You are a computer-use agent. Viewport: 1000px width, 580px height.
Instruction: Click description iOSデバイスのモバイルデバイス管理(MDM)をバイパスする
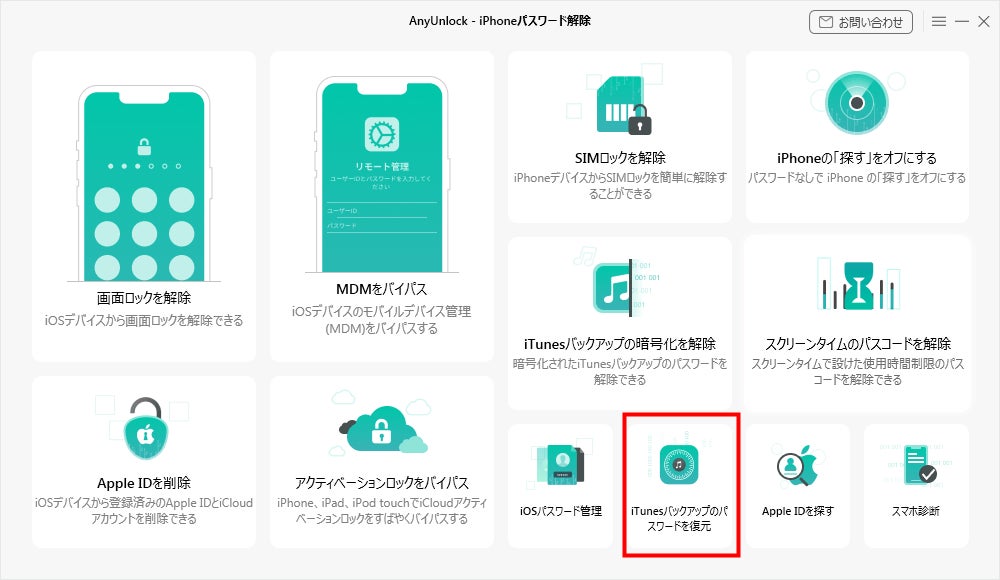(381, 320)
